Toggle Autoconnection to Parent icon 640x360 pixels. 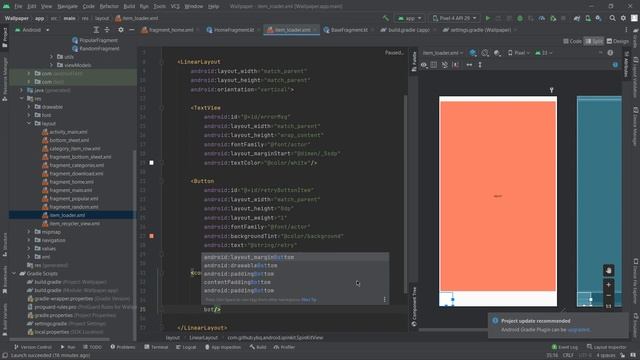[444, 65]
